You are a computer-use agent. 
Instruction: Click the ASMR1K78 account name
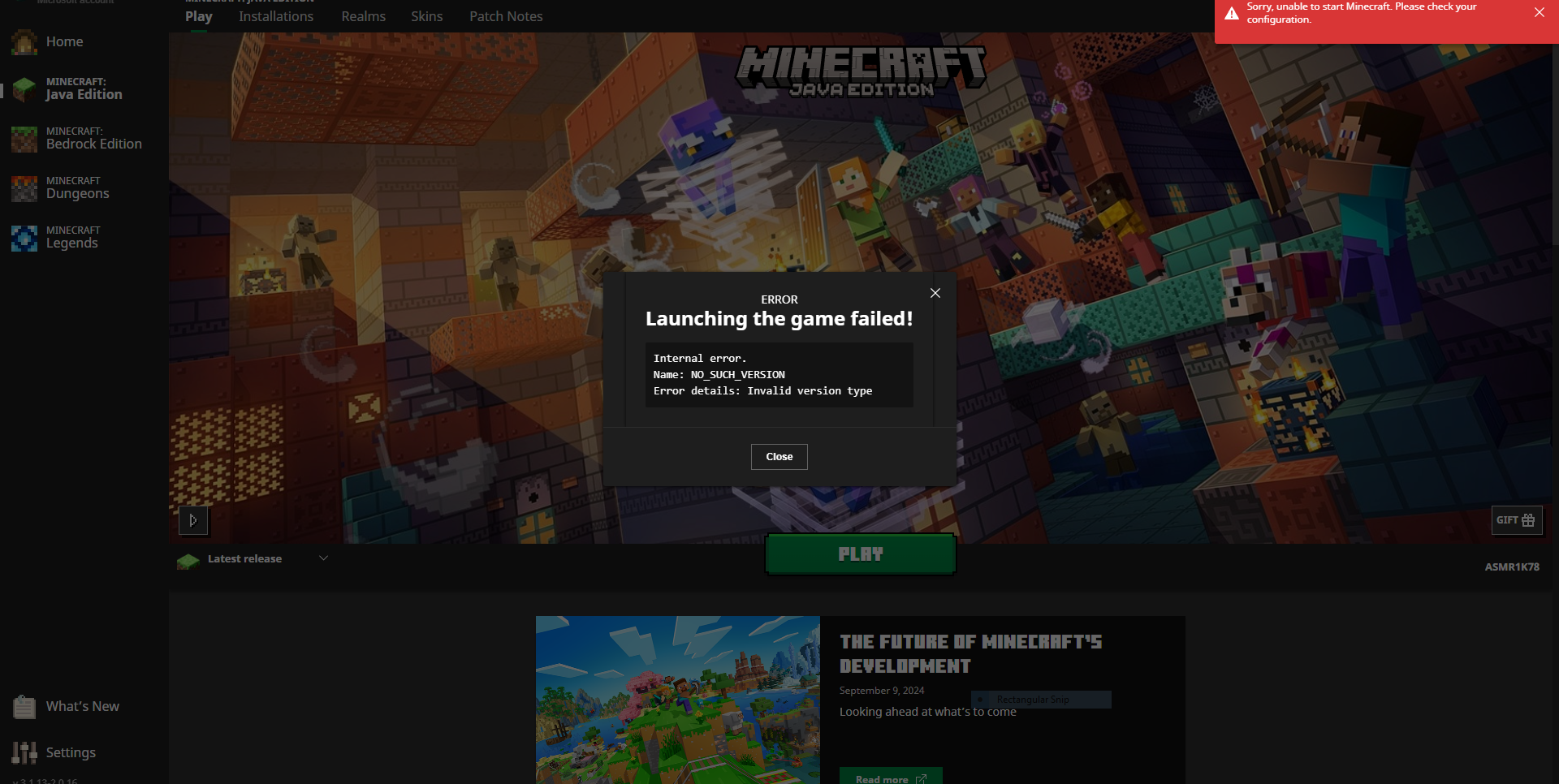click(x=1512, y=567)
